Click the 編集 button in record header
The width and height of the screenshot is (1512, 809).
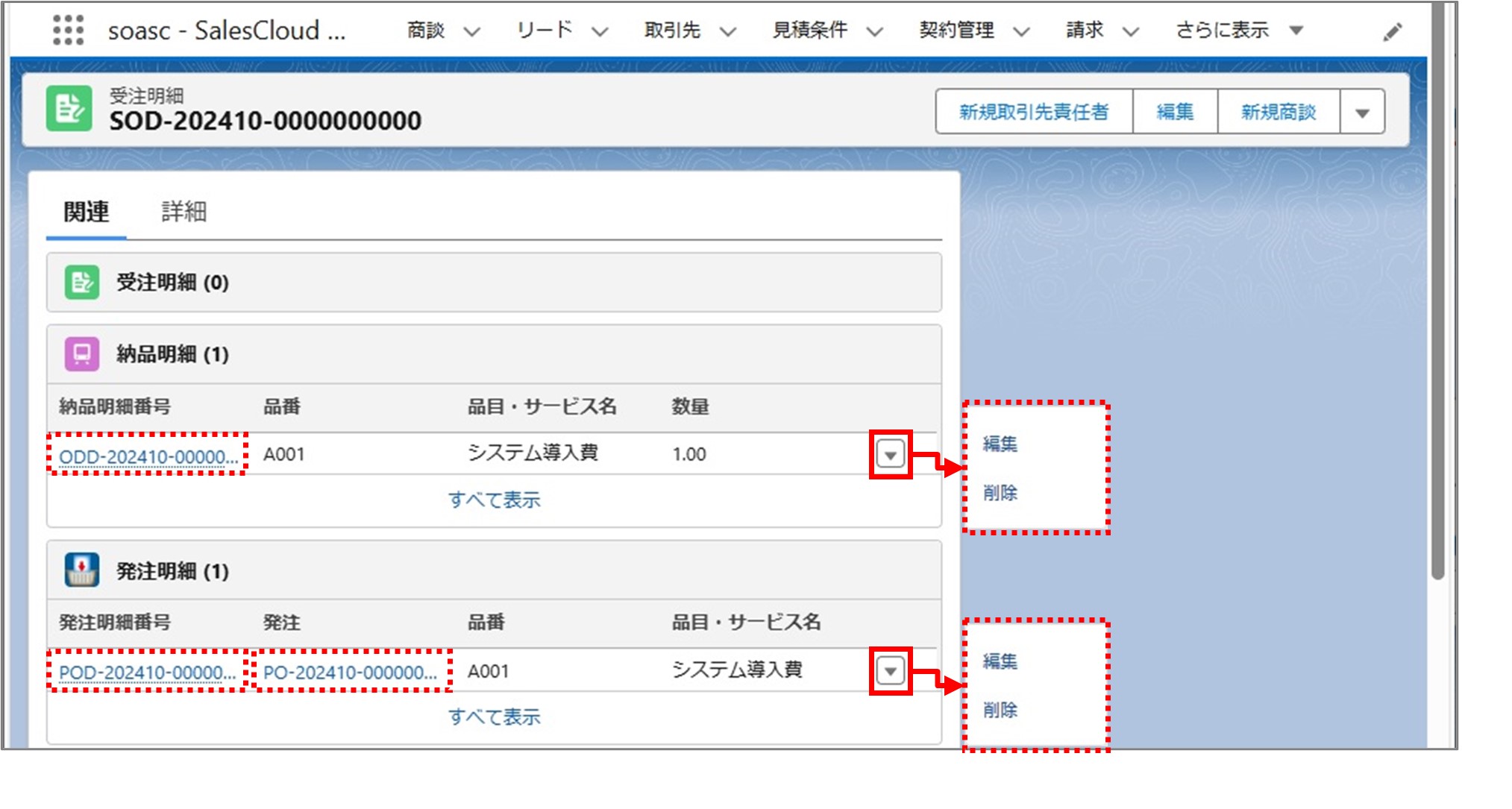(x=1175, y=112)
